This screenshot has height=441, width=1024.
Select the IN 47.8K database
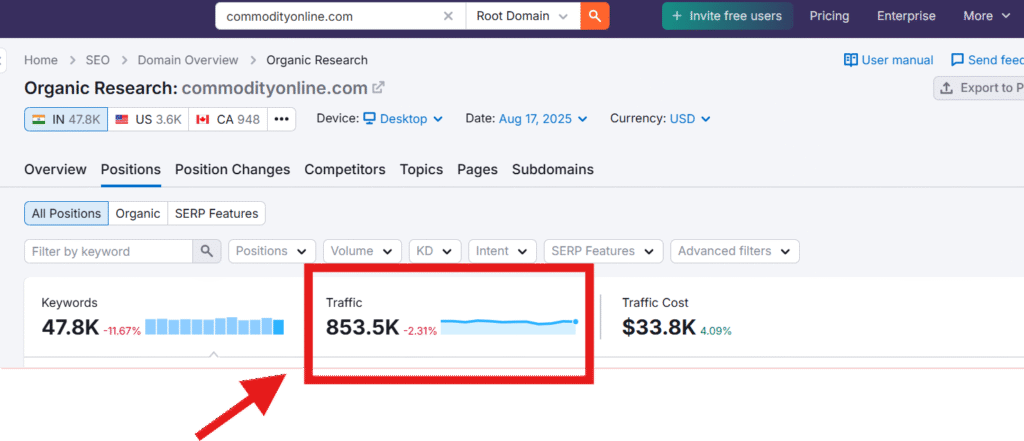point(66,120)
